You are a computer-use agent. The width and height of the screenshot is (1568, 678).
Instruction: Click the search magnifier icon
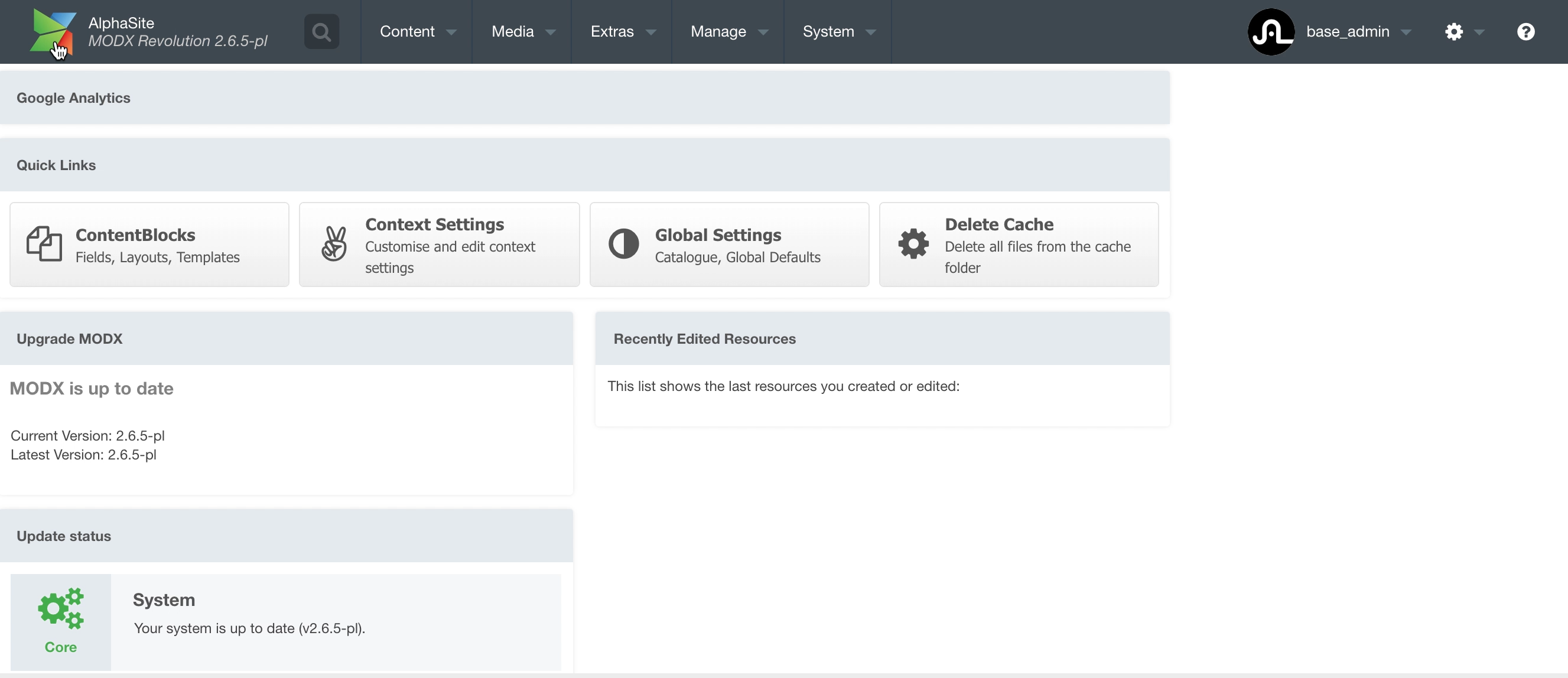click(x=321, y=31)
